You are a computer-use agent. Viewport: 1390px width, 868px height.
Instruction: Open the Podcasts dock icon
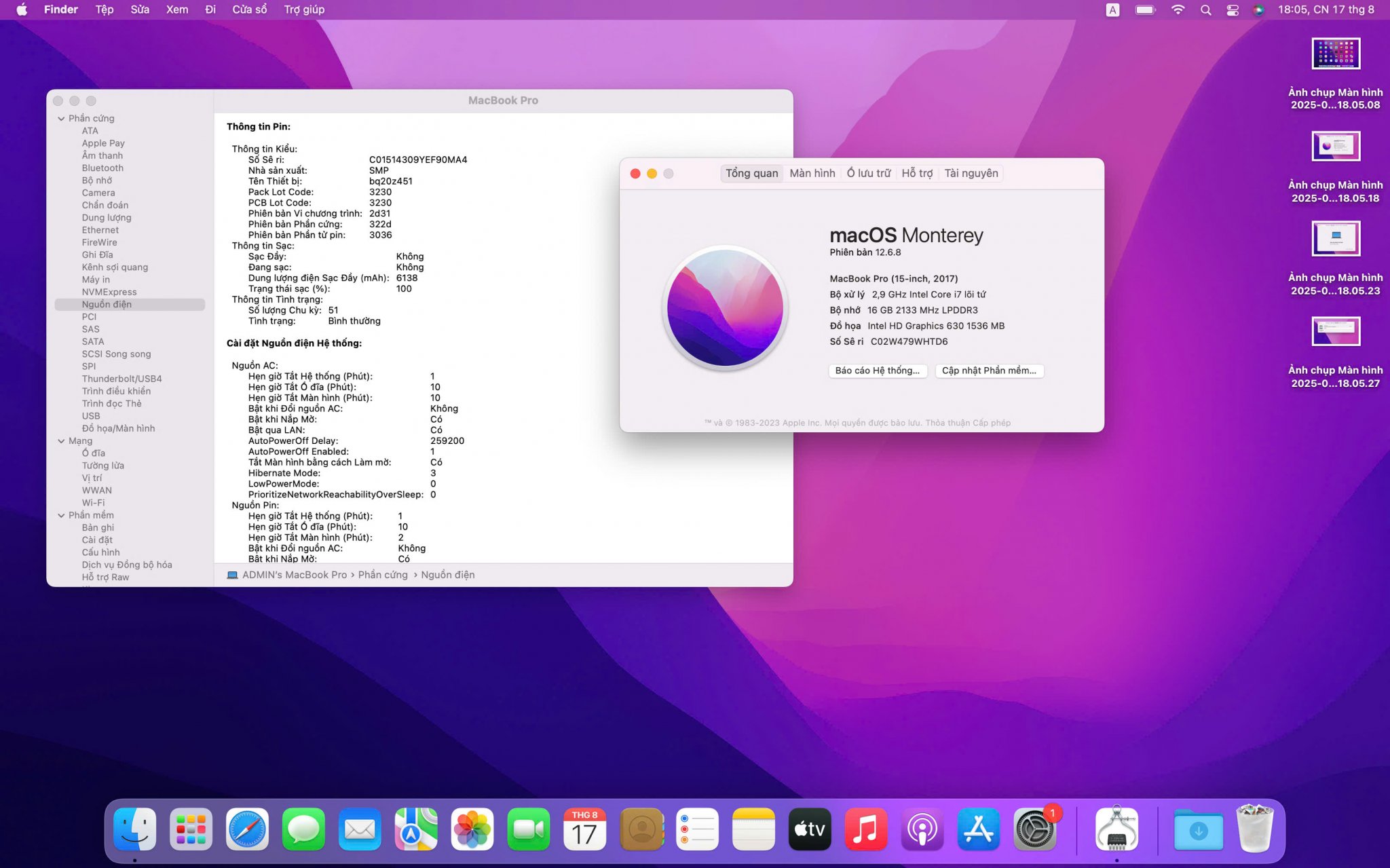click(922, 829)
